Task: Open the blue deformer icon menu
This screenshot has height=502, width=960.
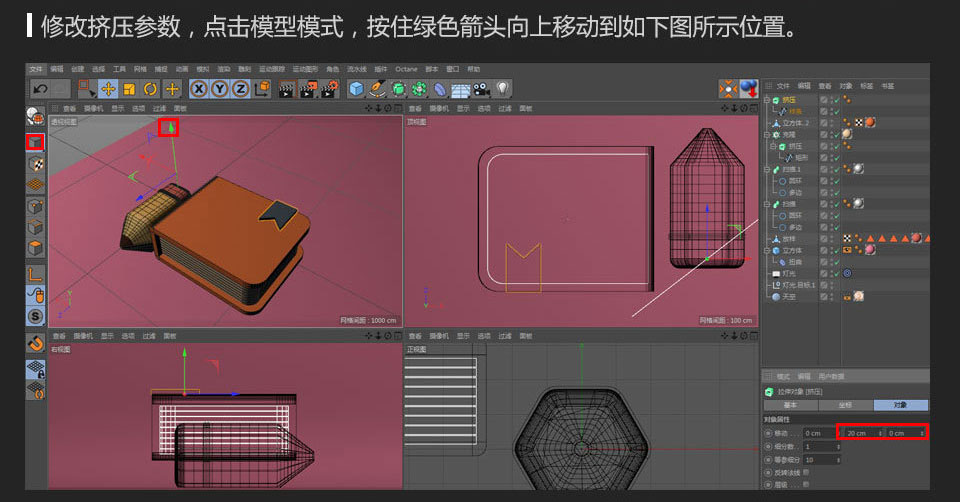Action: [440, 89]
